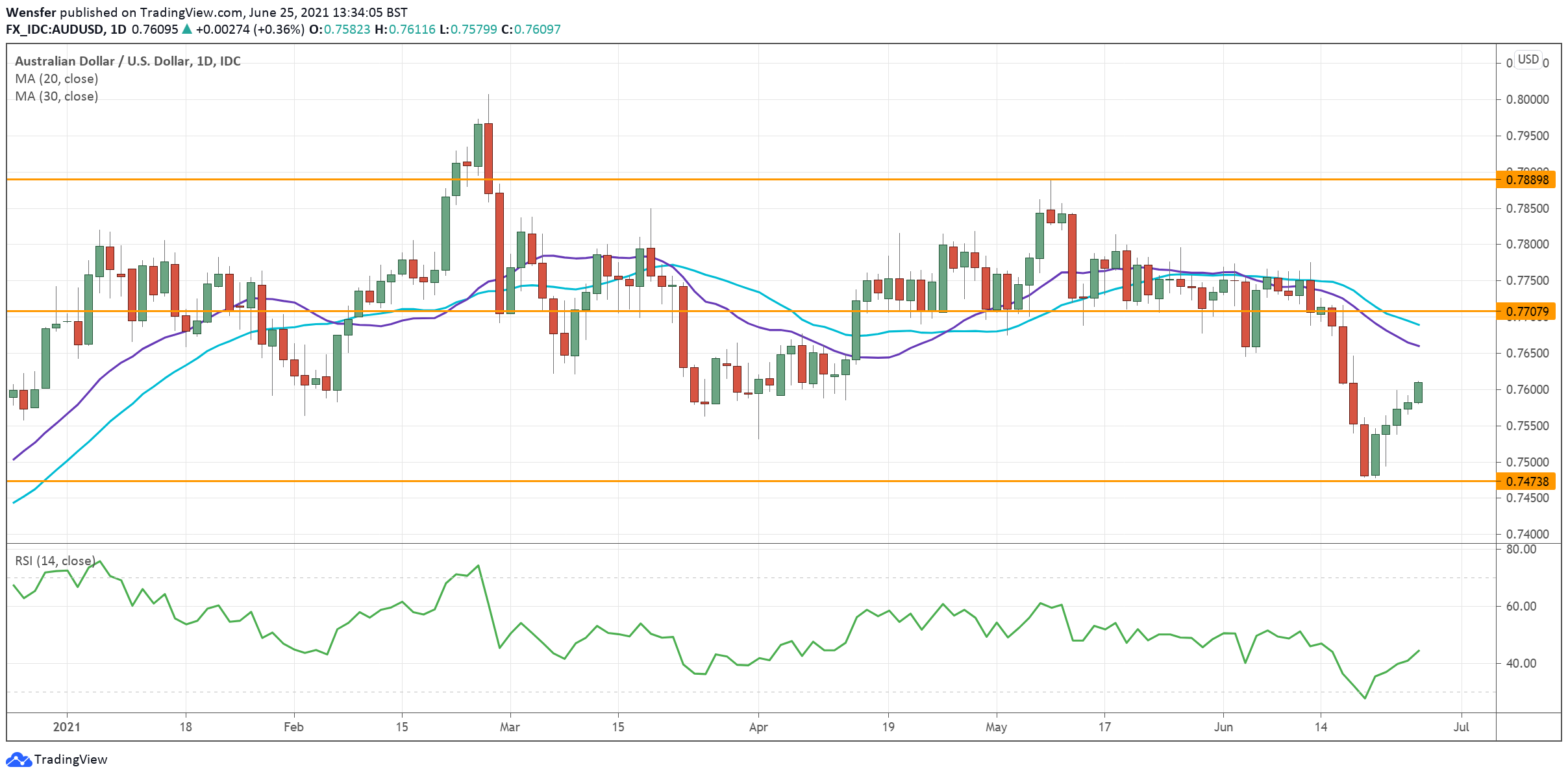Image resolution: width=1568 pixels, height=778 pixels.
Task: Click the 0.76000 tick on the price scale
Action: point(1527,389)
